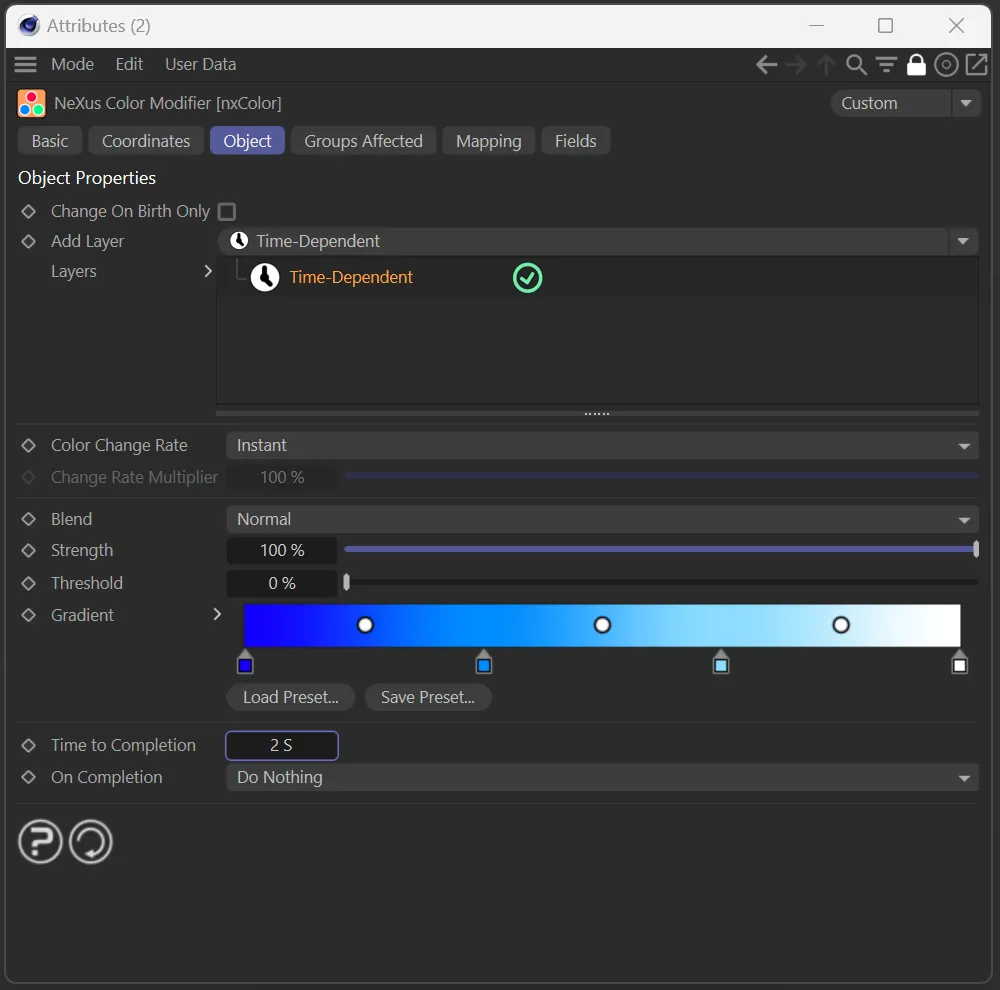This screenshot has height=990, width=1000.
Task: Click the reset circular arrow button
Action: [x=91, y=842]
